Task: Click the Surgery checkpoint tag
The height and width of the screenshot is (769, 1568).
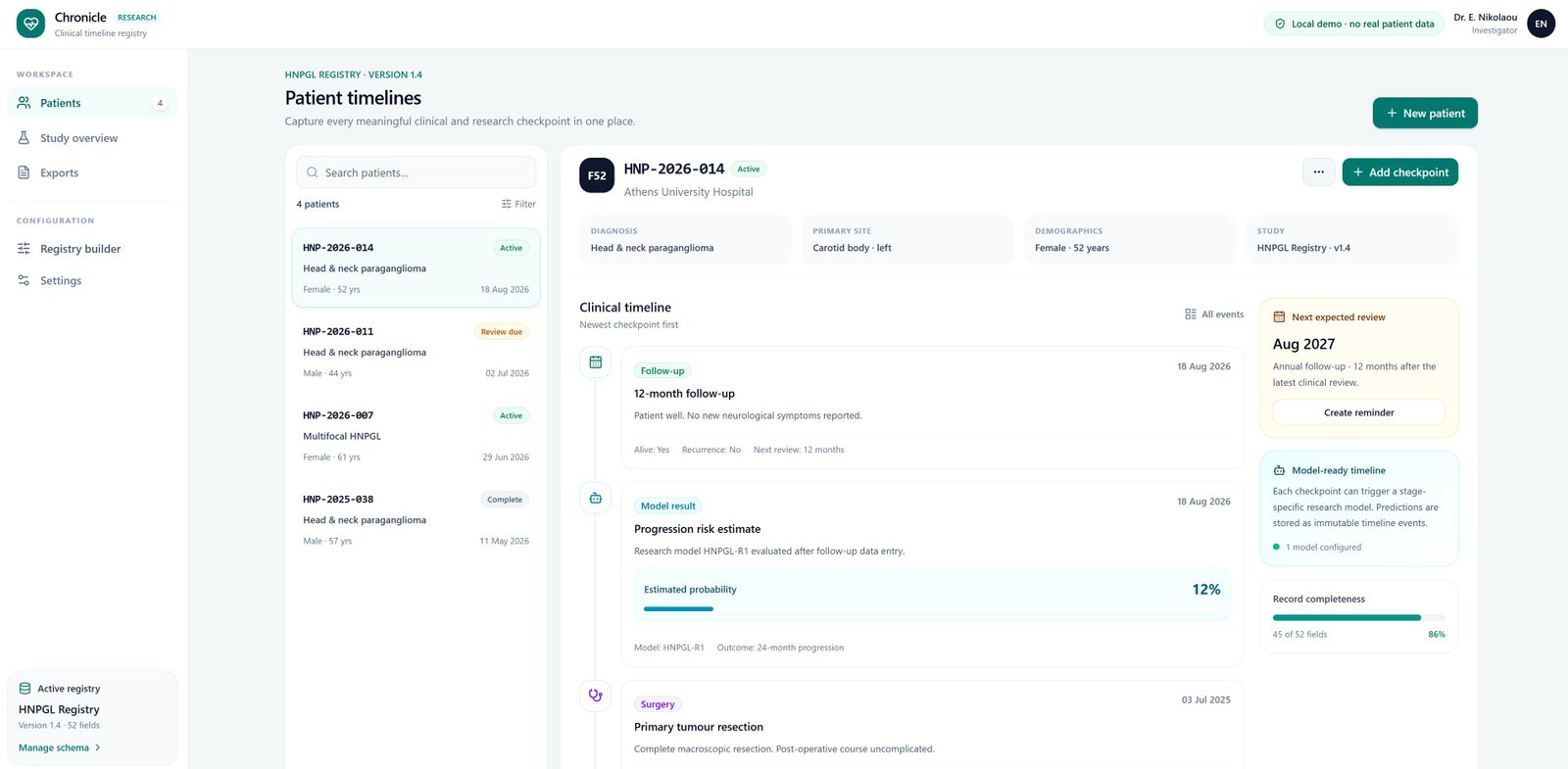Action: (x=658, y=704)
